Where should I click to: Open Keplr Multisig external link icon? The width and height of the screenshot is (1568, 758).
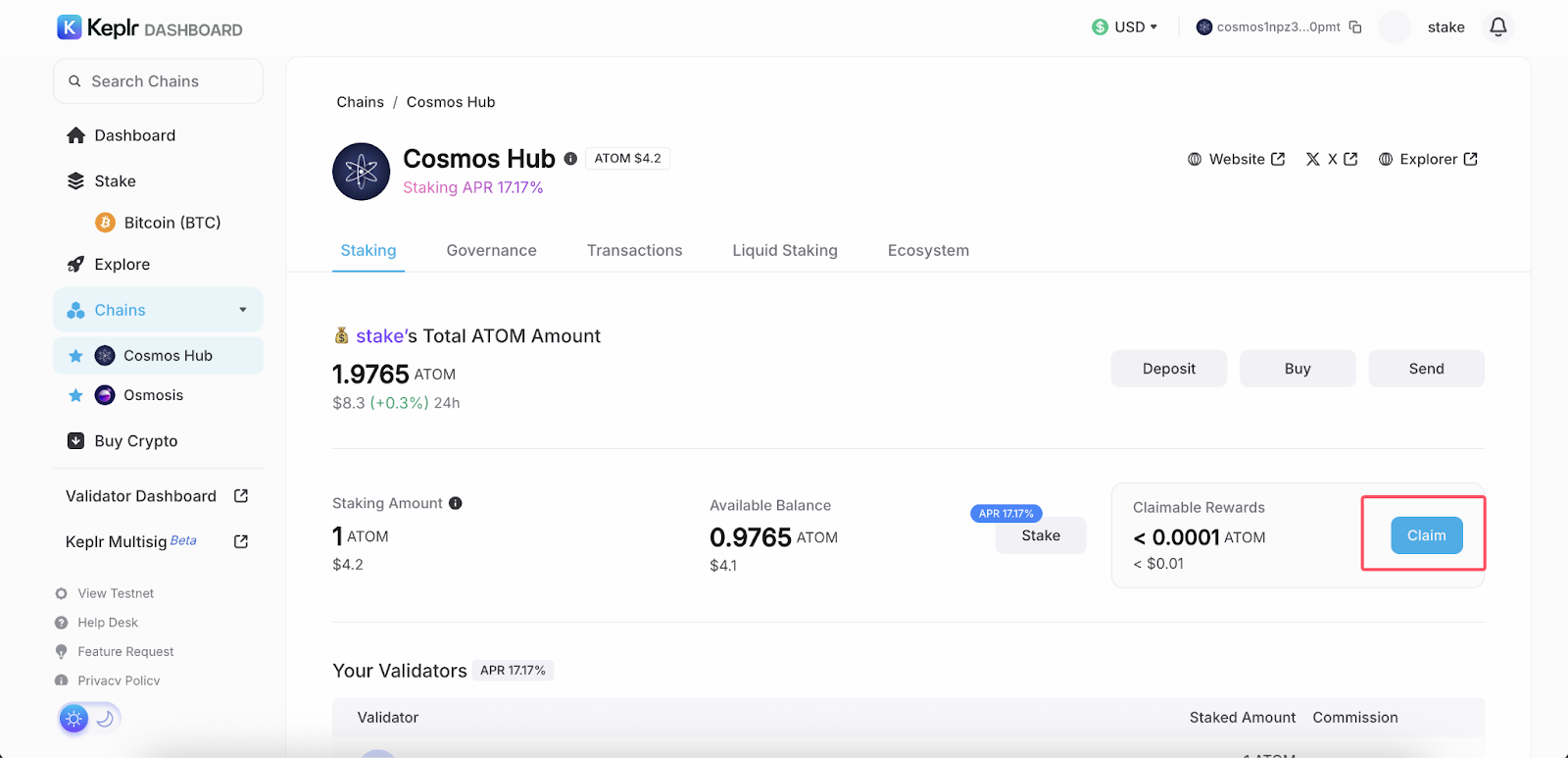point(241,541)
